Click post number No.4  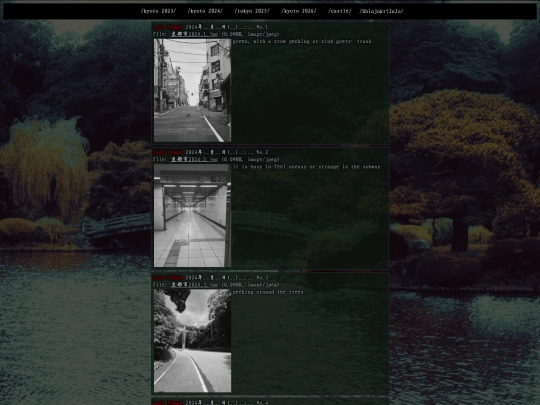pos(262,402)
